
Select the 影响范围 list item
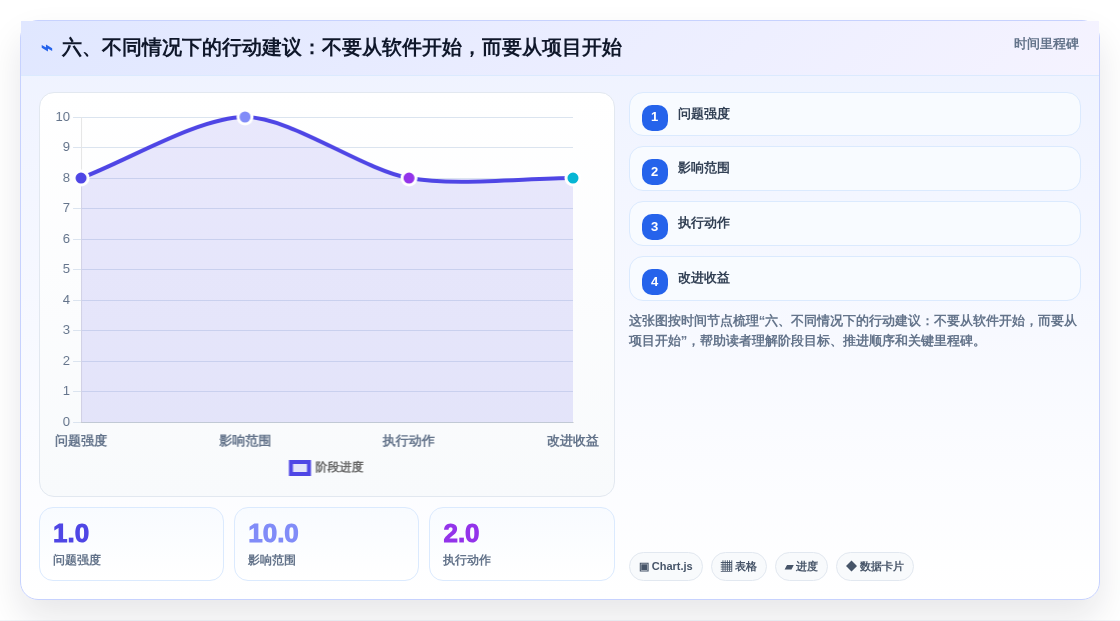coord(854,169)
